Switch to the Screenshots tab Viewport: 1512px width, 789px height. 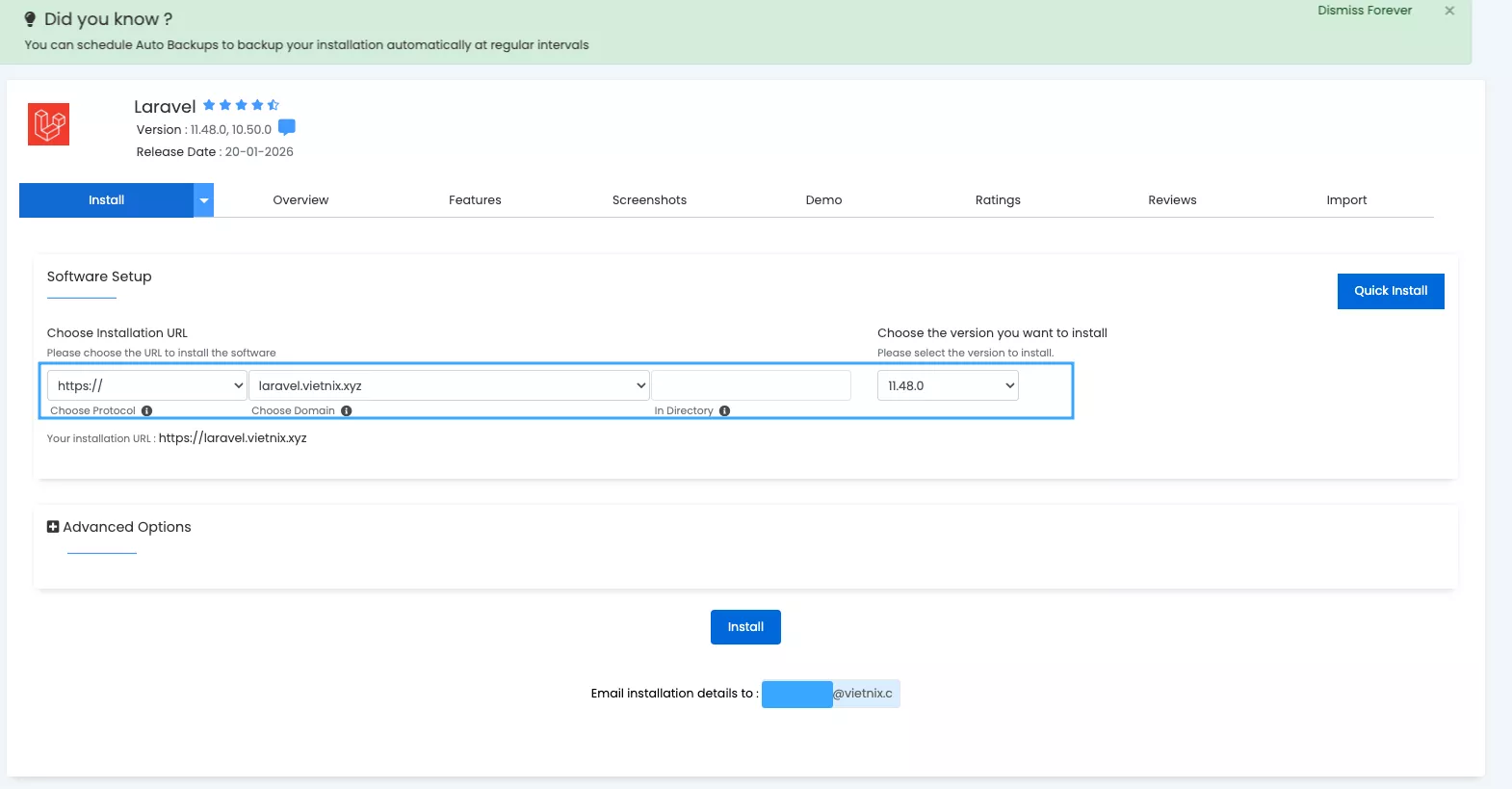[x=649, y=200]
